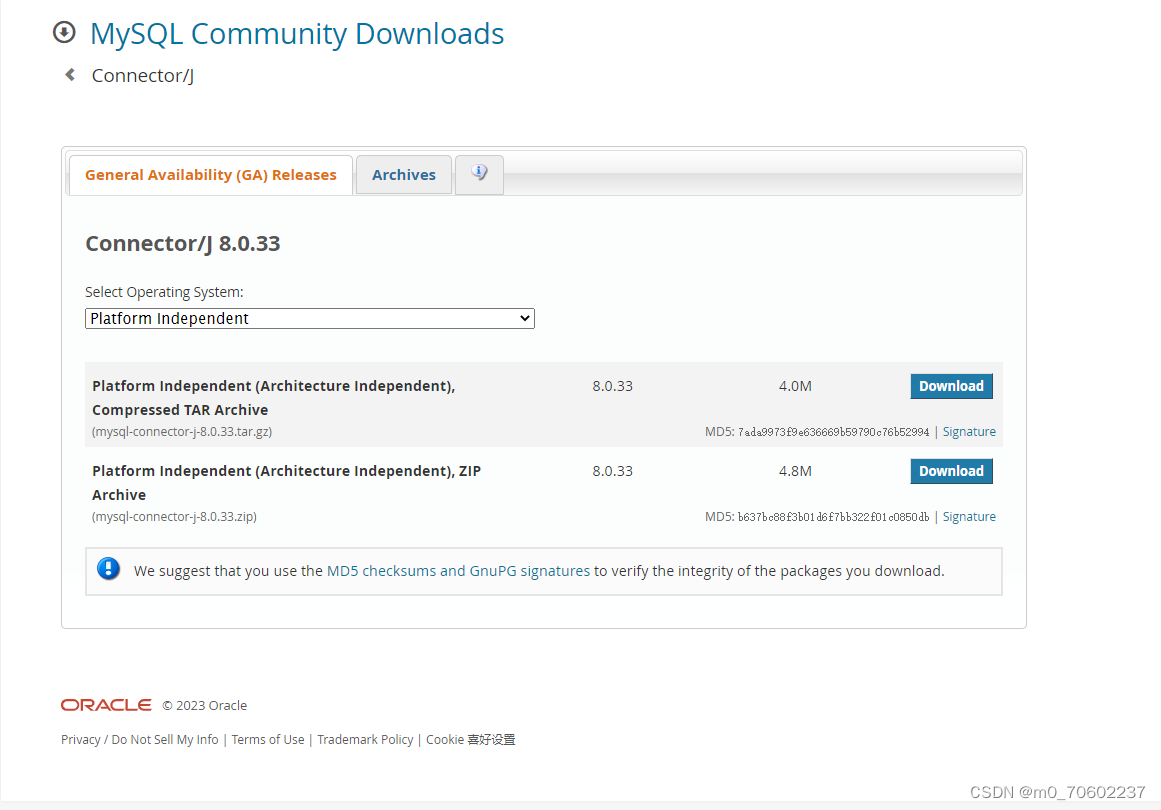Click the 4.8M file size value
This screenshot has height=810, width=1161.
pyautogui.click(x=795, y=471)
